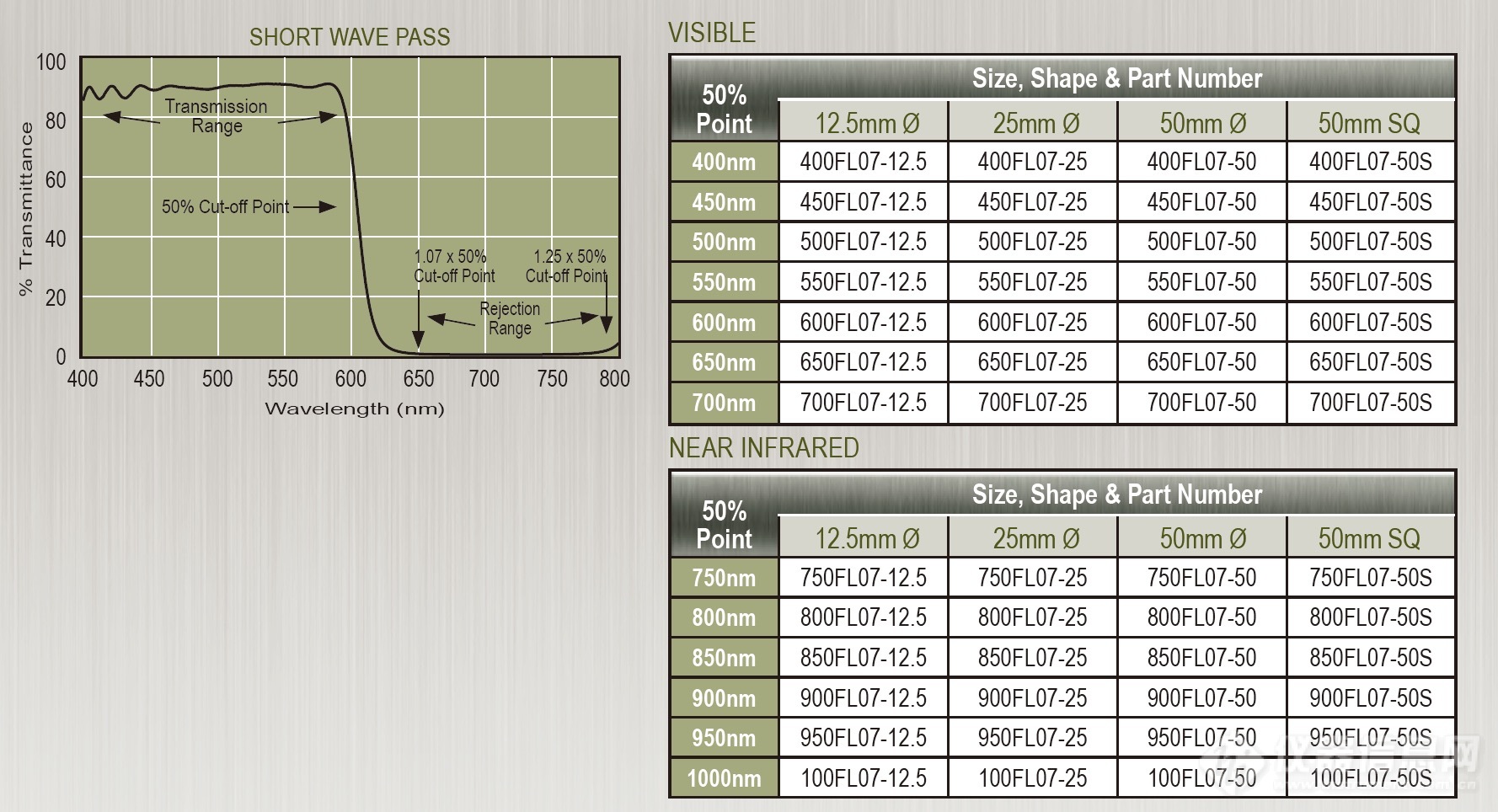Click the 950nm row header
Image resolution: width=1498 pixels, height=812 pixels.
tap(724, 738)
